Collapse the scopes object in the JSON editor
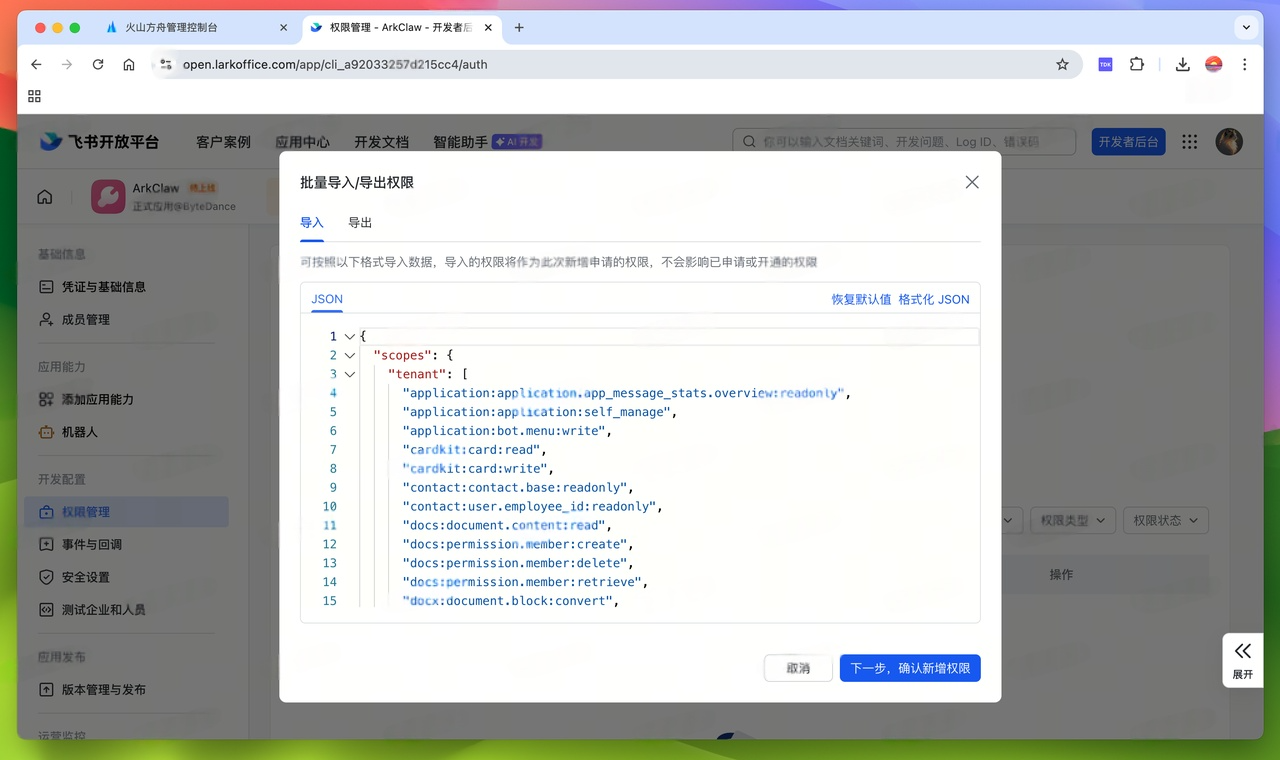 (349, 355)
